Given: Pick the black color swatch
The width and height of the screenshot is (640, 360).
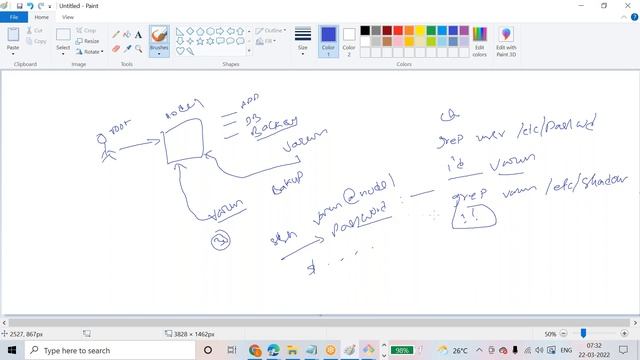Looking at the screenshot, I should tap(365, 31).
